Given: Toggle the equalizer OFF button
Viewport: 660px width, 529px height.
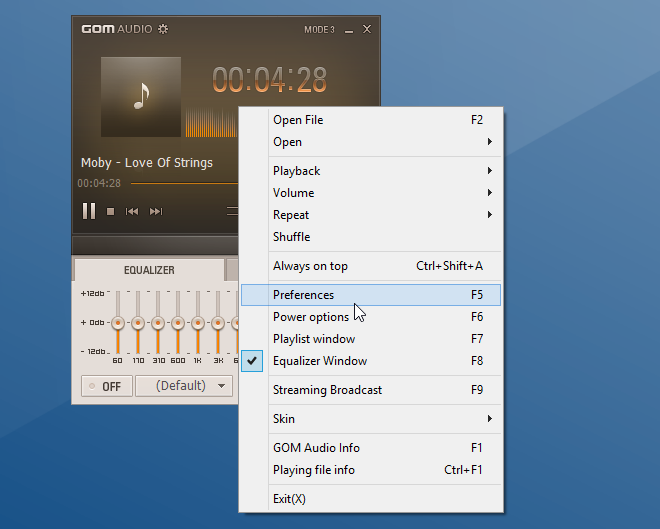Looking at the screenshot, I should pos(107,386).
